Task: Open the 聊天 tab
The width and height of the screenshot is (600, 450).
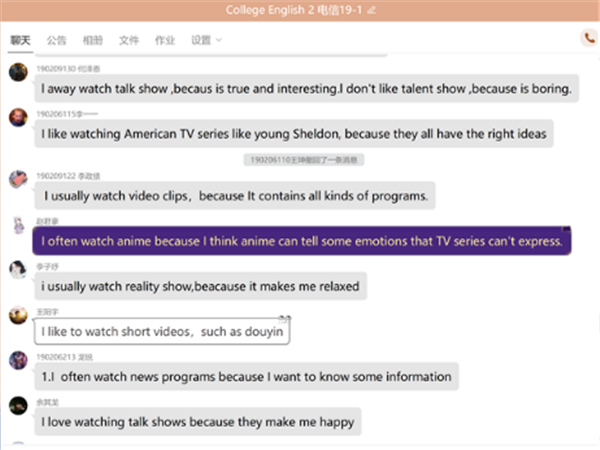Action: 20,40
